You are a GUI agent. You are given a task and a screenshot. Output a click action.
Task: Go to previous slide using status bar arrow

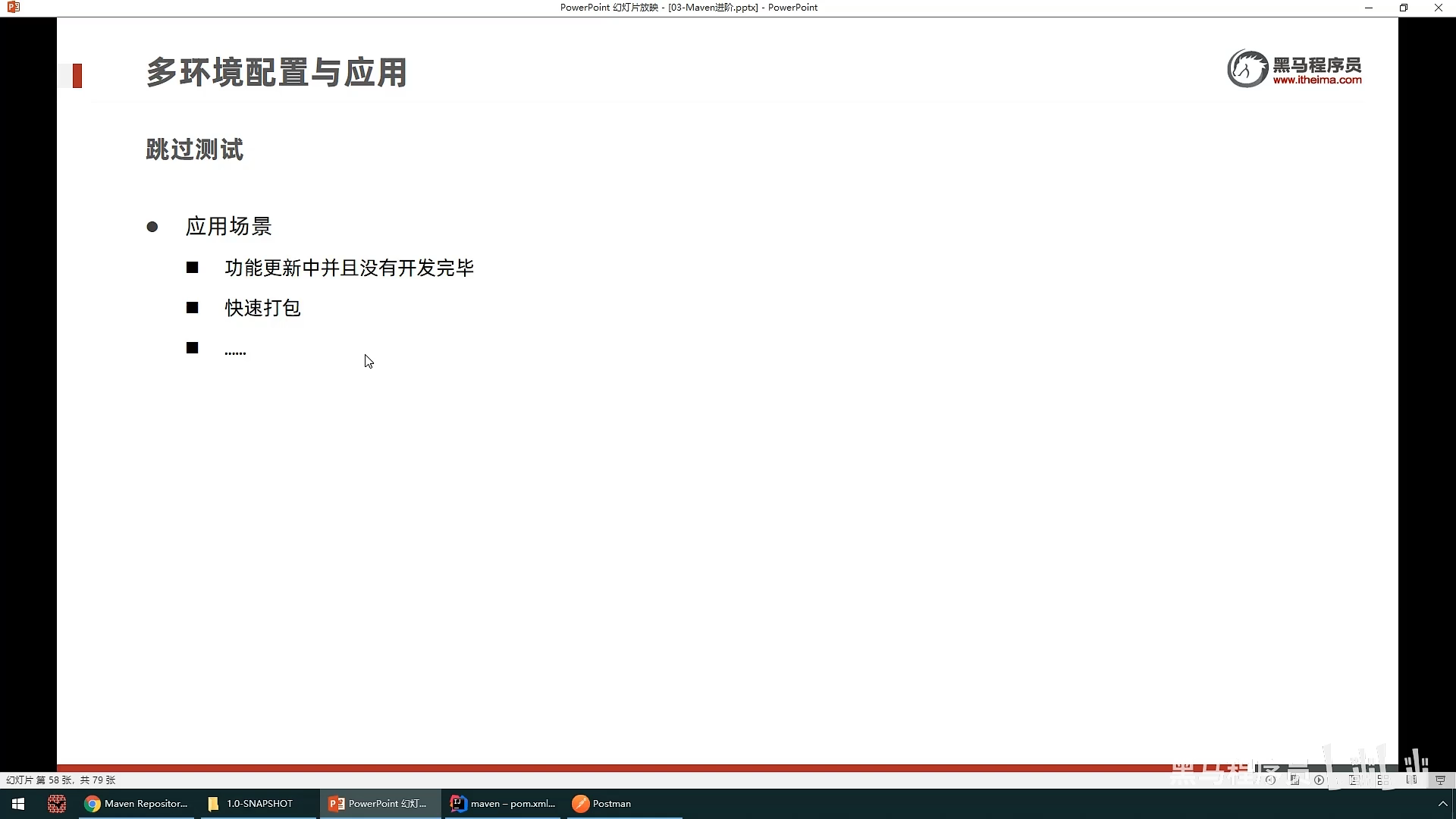[1270, 780]
